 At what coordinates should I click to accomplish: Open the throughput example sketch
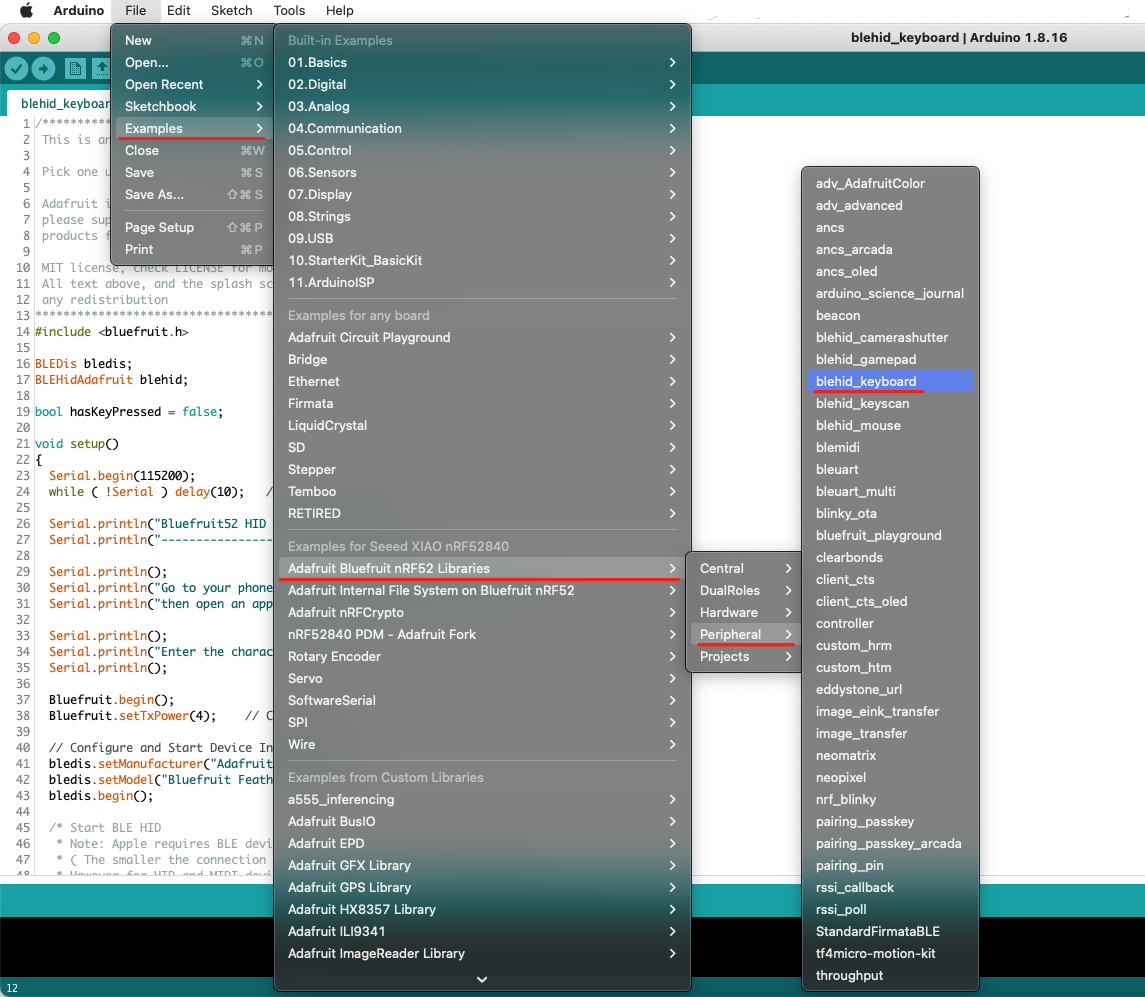890,975
